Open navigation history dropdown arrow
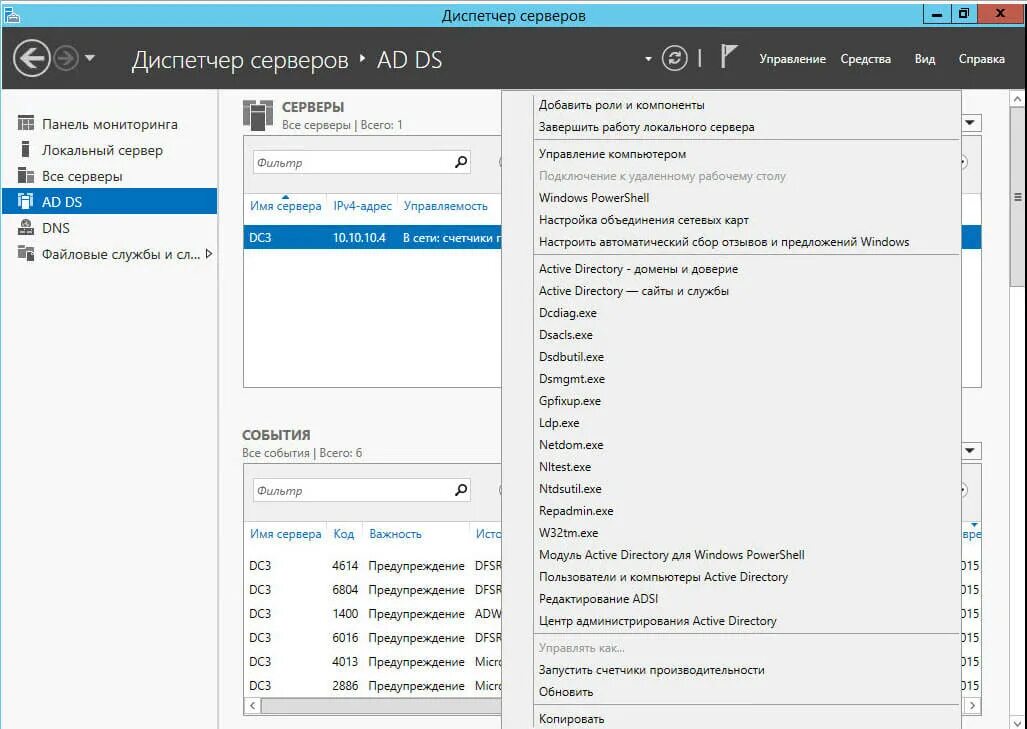 [x=90, y=58]
